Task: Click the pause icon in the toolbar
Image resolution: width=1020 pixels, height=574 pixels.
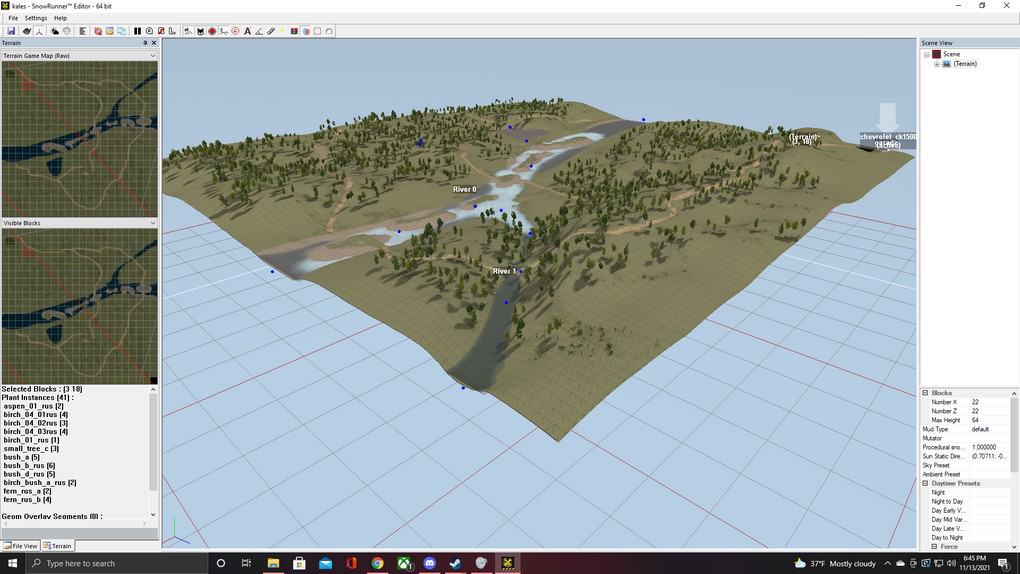Action: click(x=138, y=31)
